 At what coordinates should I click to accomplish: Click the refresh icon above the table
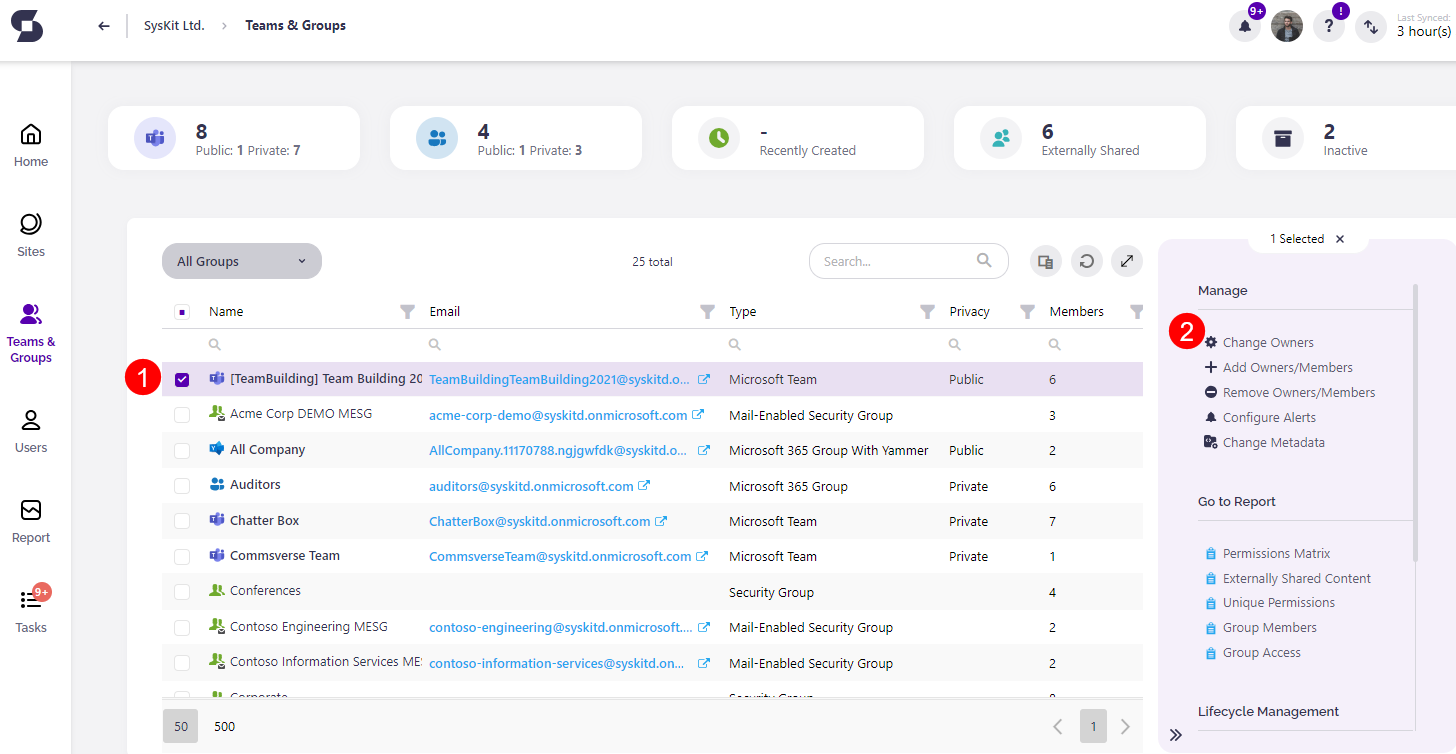(1087, 261)
